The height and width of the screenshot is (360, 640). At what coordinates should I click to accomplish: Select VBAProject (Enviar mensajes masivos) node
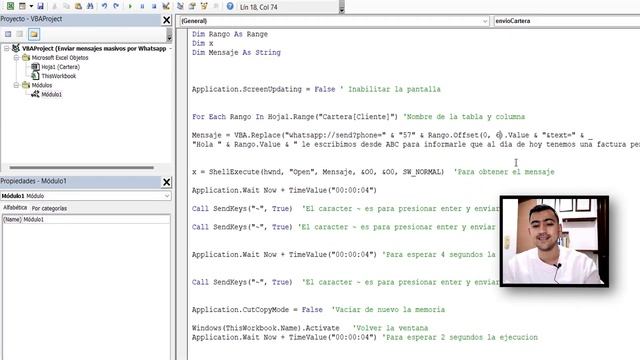(94, 49)
